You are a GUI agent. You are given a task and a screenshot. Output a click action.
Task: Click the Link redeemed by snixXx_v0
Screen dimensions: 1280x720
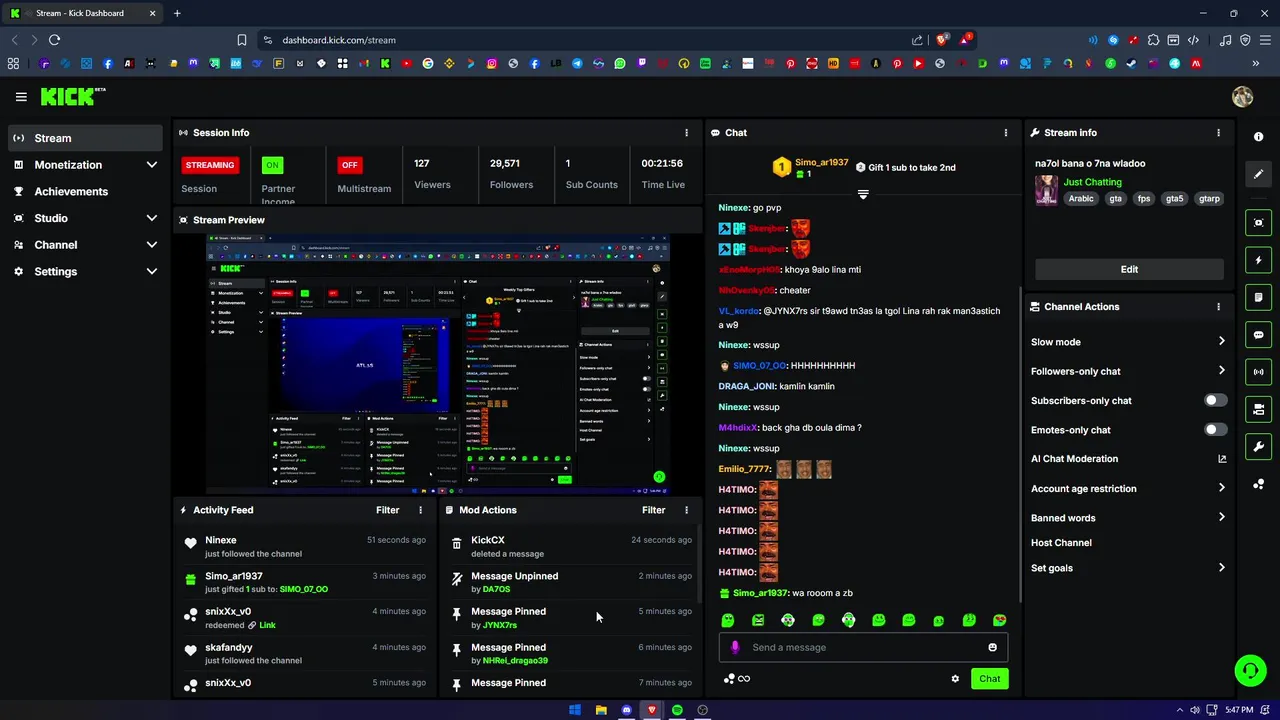pyautogui.click(x=267, y=625)
